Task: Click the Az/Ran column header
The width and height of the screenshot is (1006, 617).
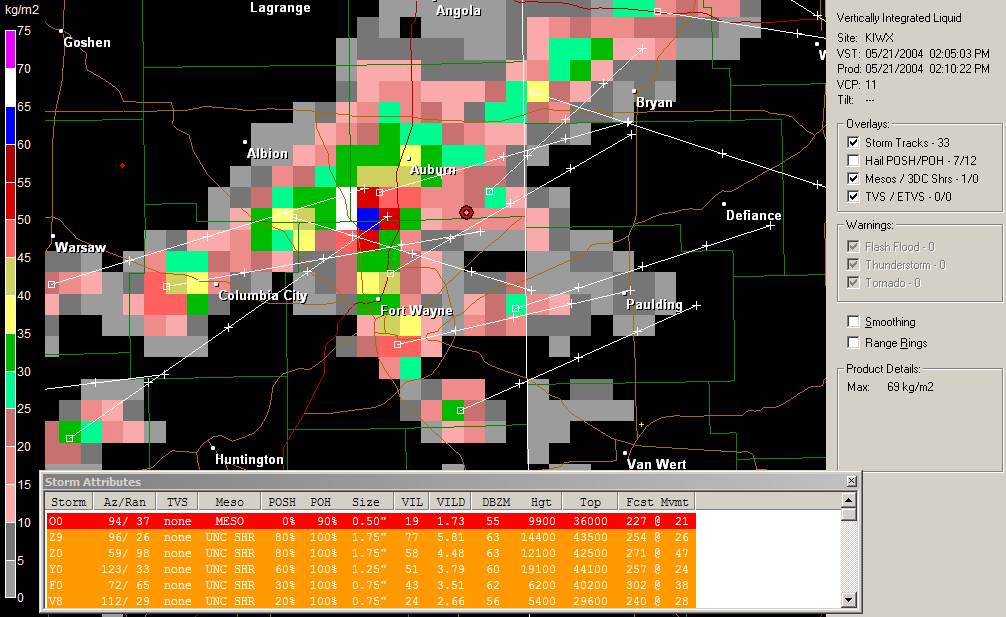Action: 124,502
